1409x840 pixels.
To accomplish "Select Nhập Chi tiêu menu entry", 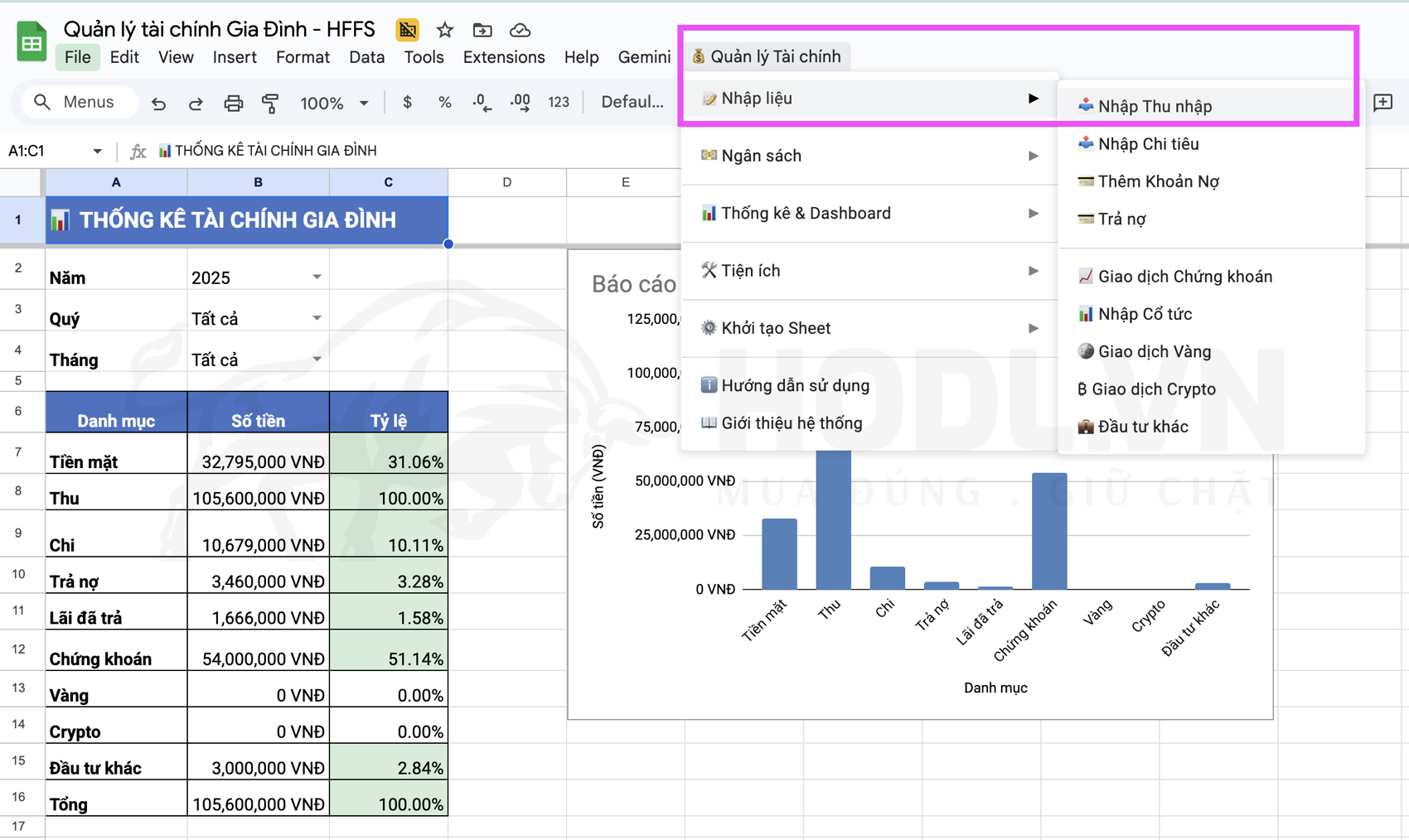I will pos(1147,144).
